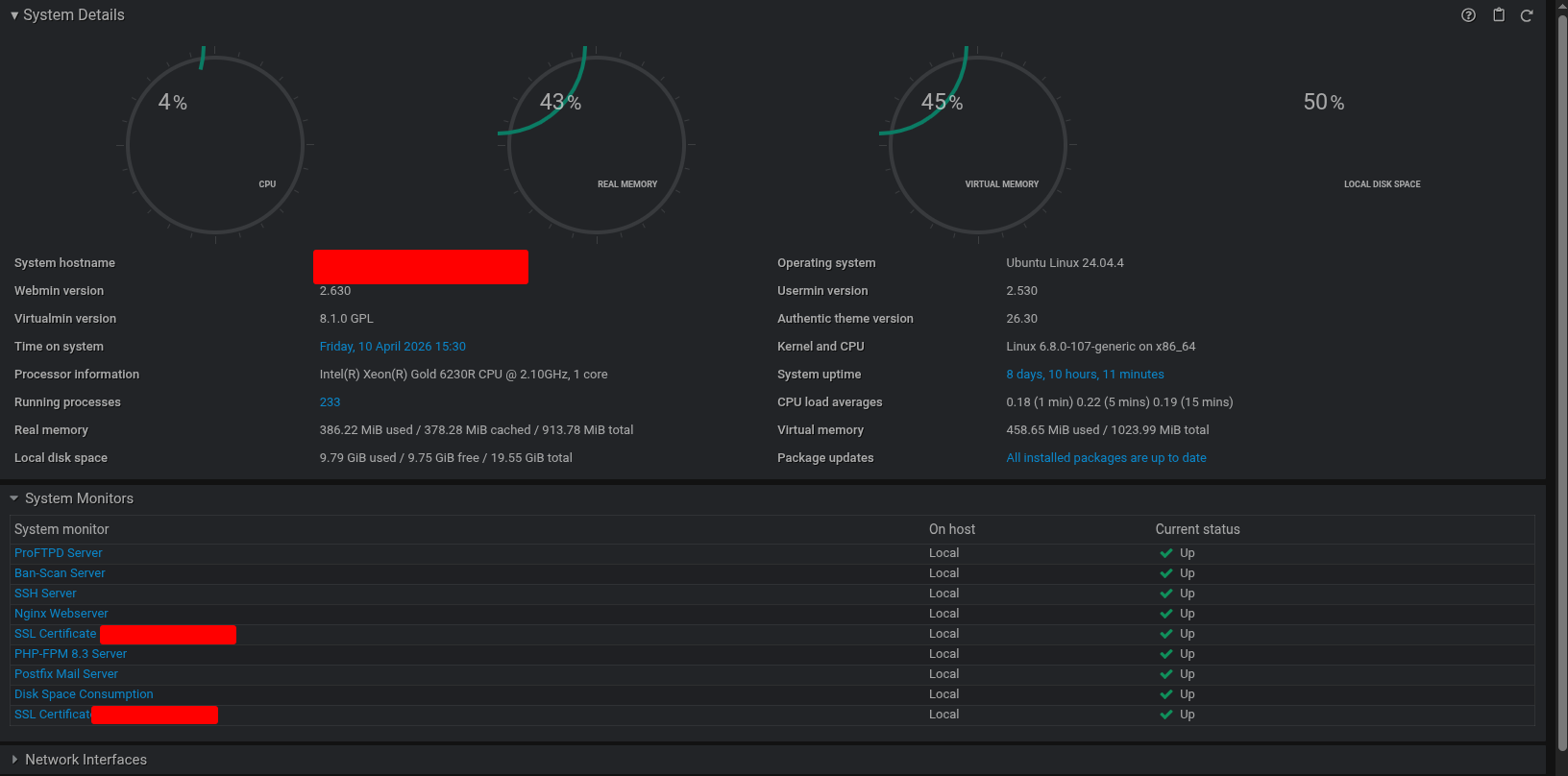Open the help question mark icon

(1468, 15)
